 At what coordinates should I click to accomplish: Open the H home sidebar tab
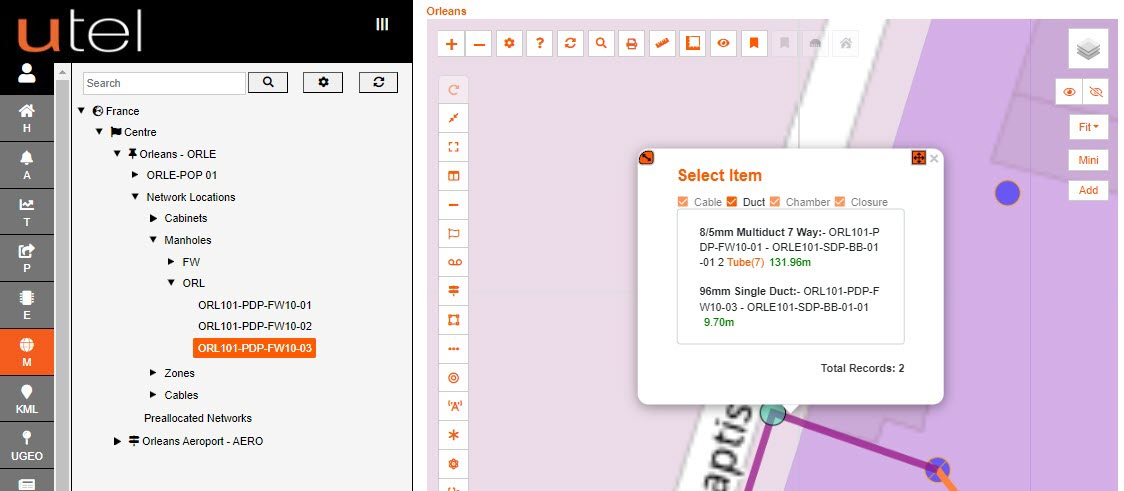click(x=27, y=118)
